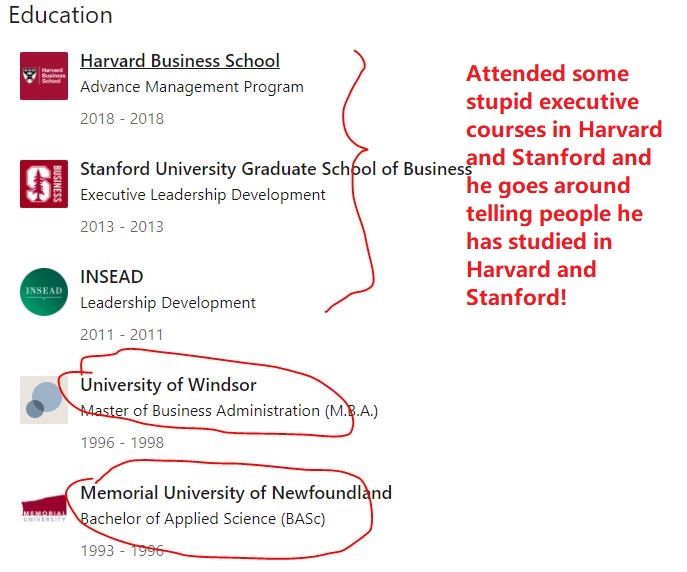Click the Education section heading
Screen dimensions: 687x572
60,16
